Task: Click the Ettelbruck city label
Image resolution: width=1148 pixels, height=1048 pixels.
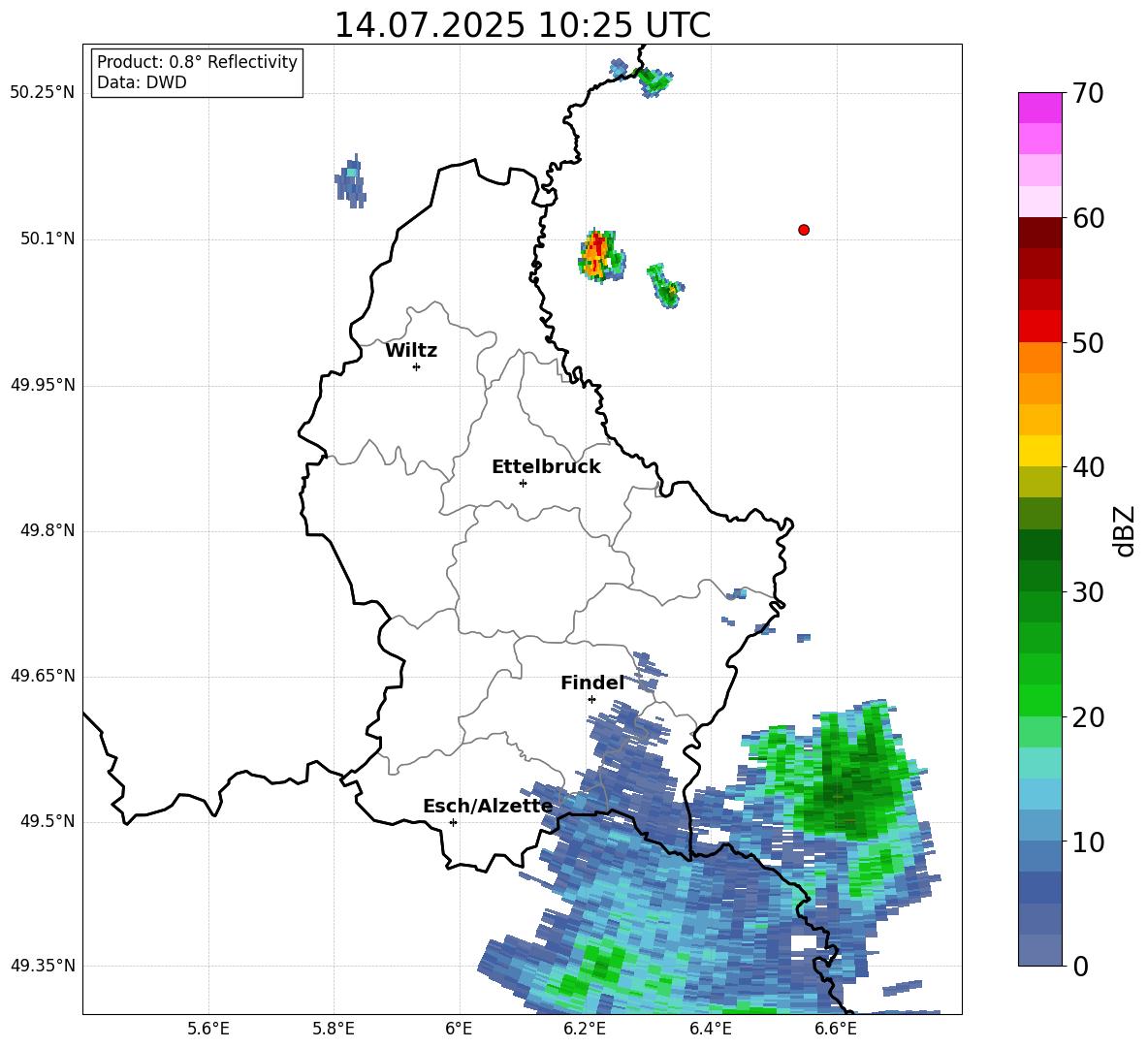Action: point(546,467)
